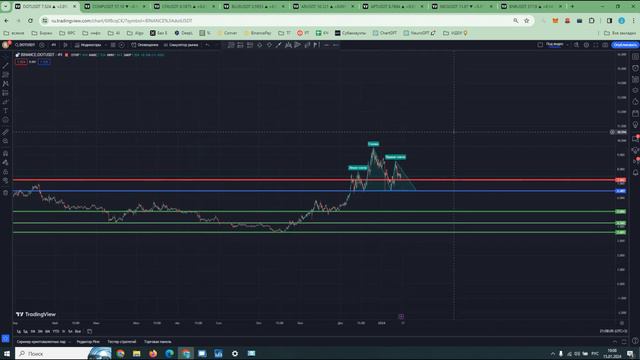Set the date range to Все
The width and height of the screenshot is (640, 360).
point(78,331)
